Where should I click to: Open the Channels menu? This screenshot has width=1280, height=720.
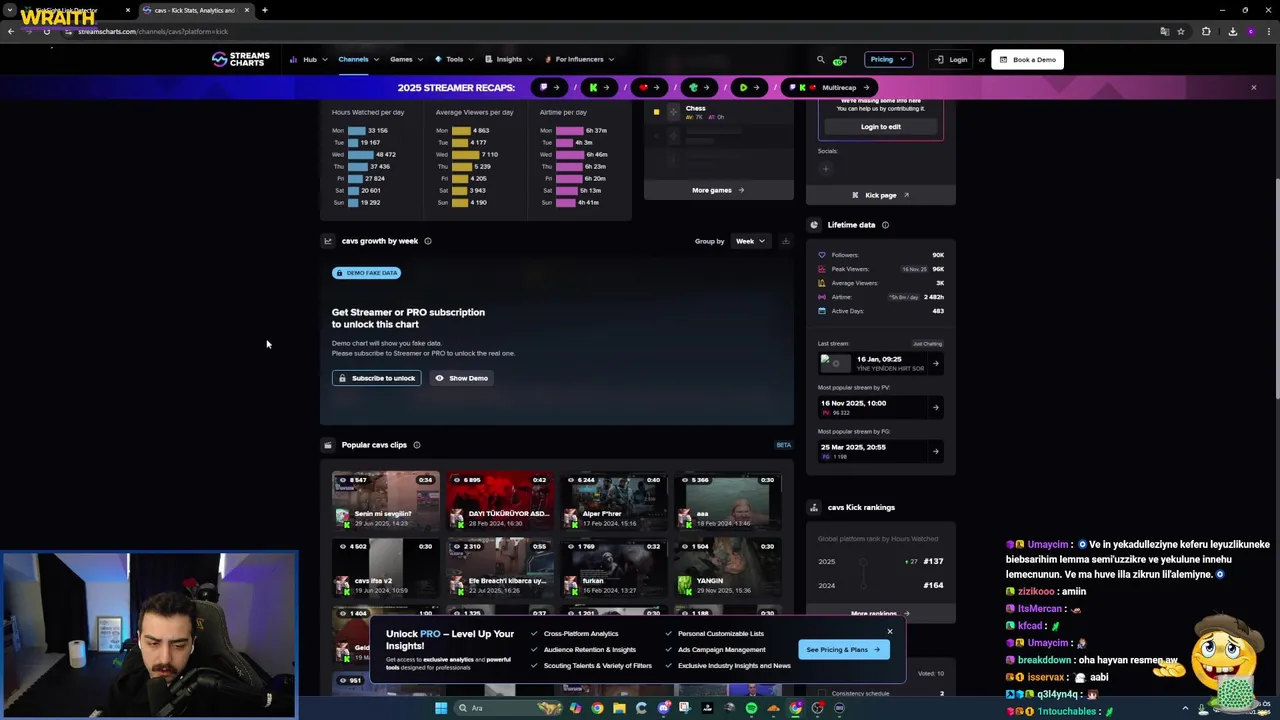pos(358,59)
